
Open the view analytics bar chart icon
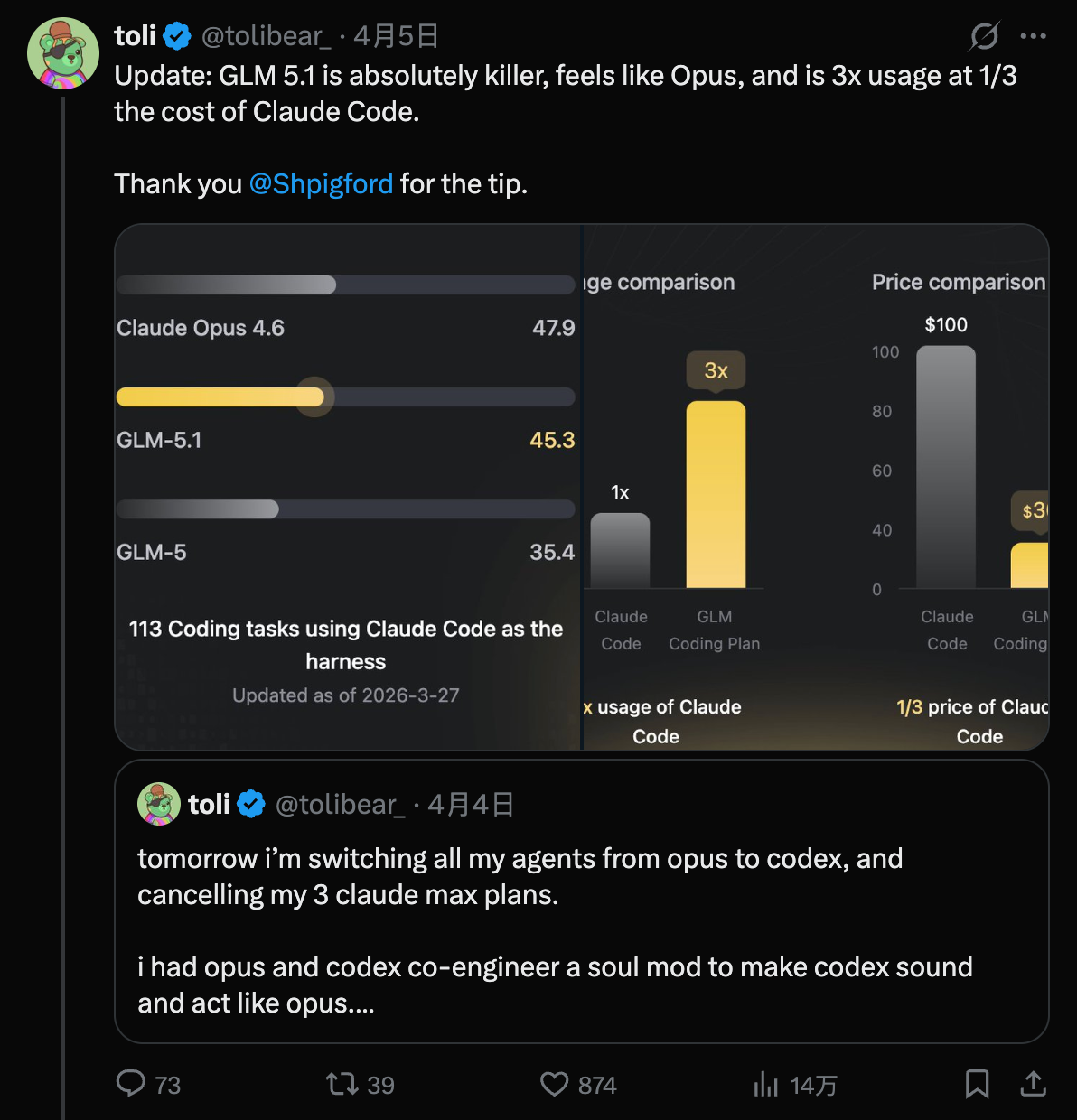tap(766, 1084)
